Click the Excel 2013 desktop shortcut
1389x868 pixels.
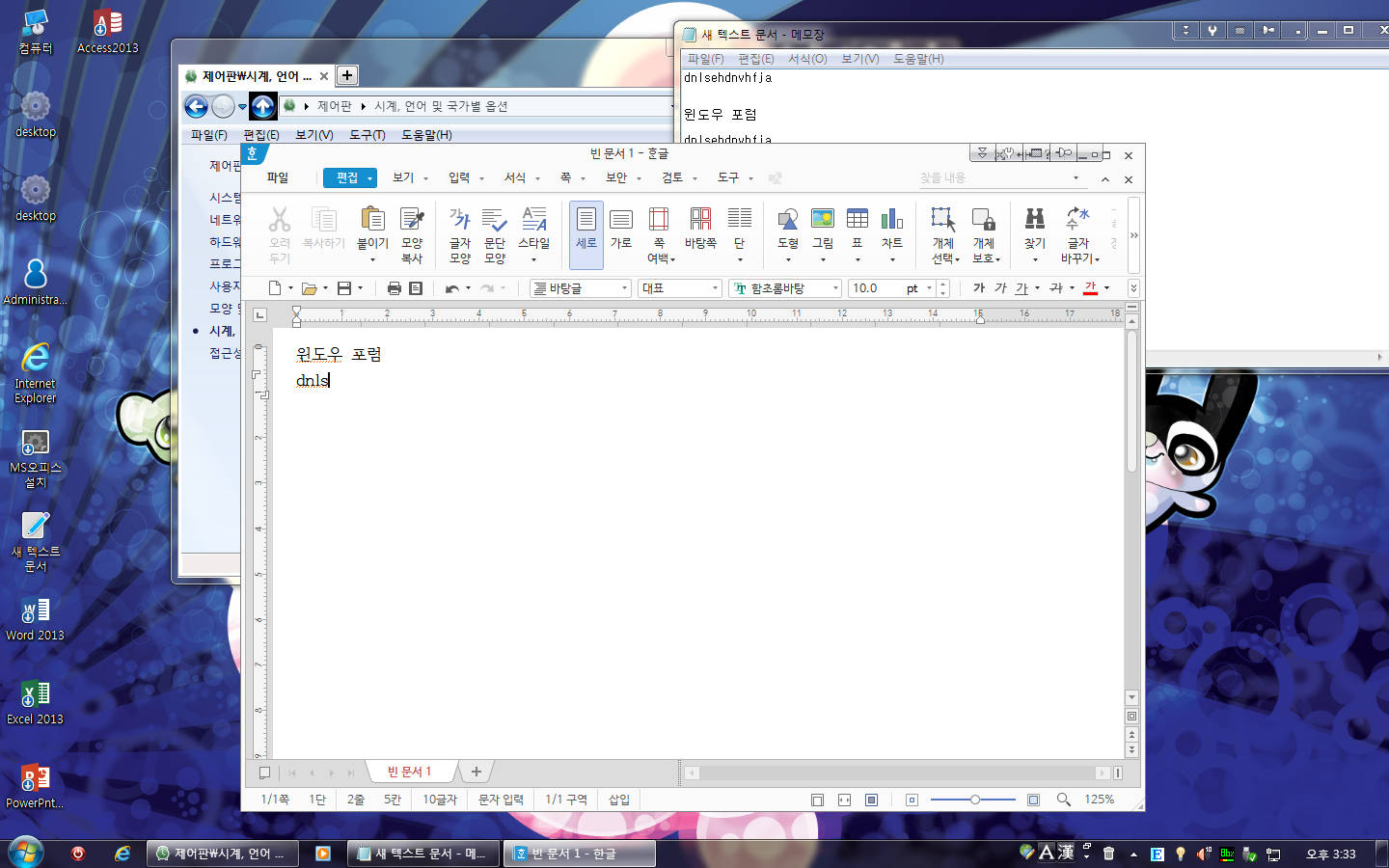[35, 702]
